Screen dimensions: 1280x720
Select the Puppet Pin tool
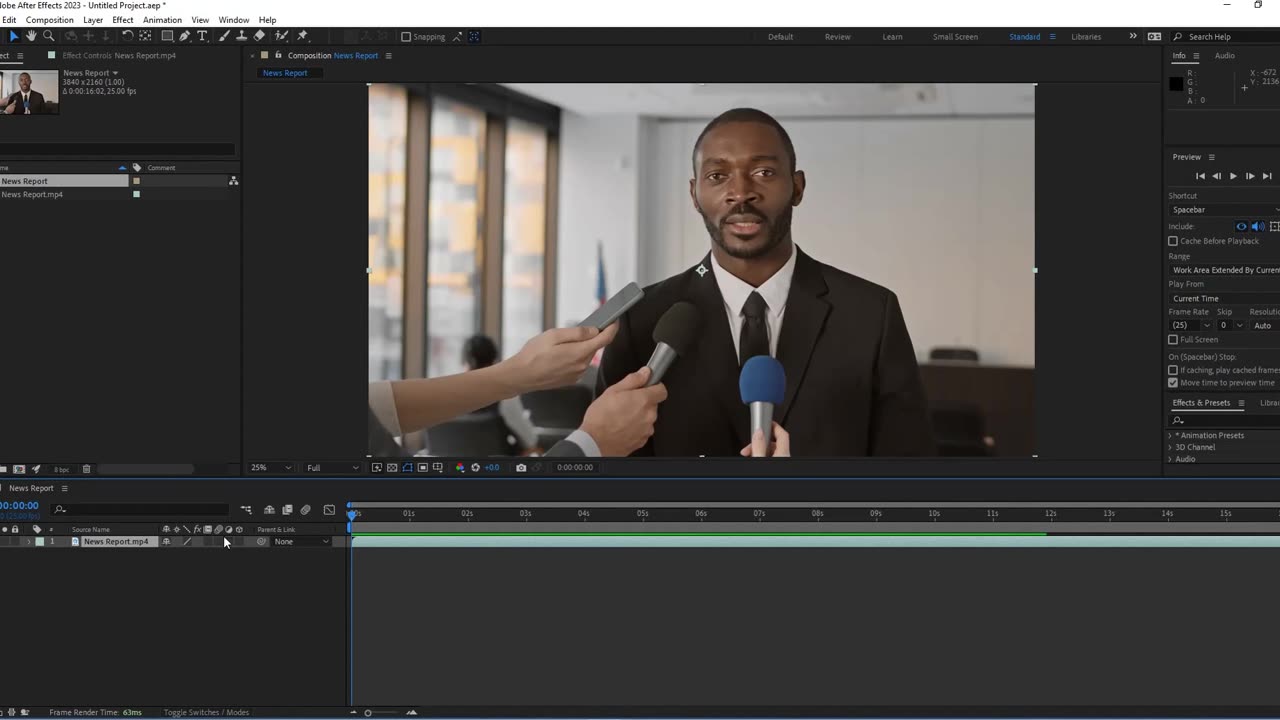[x=303, y=36]
